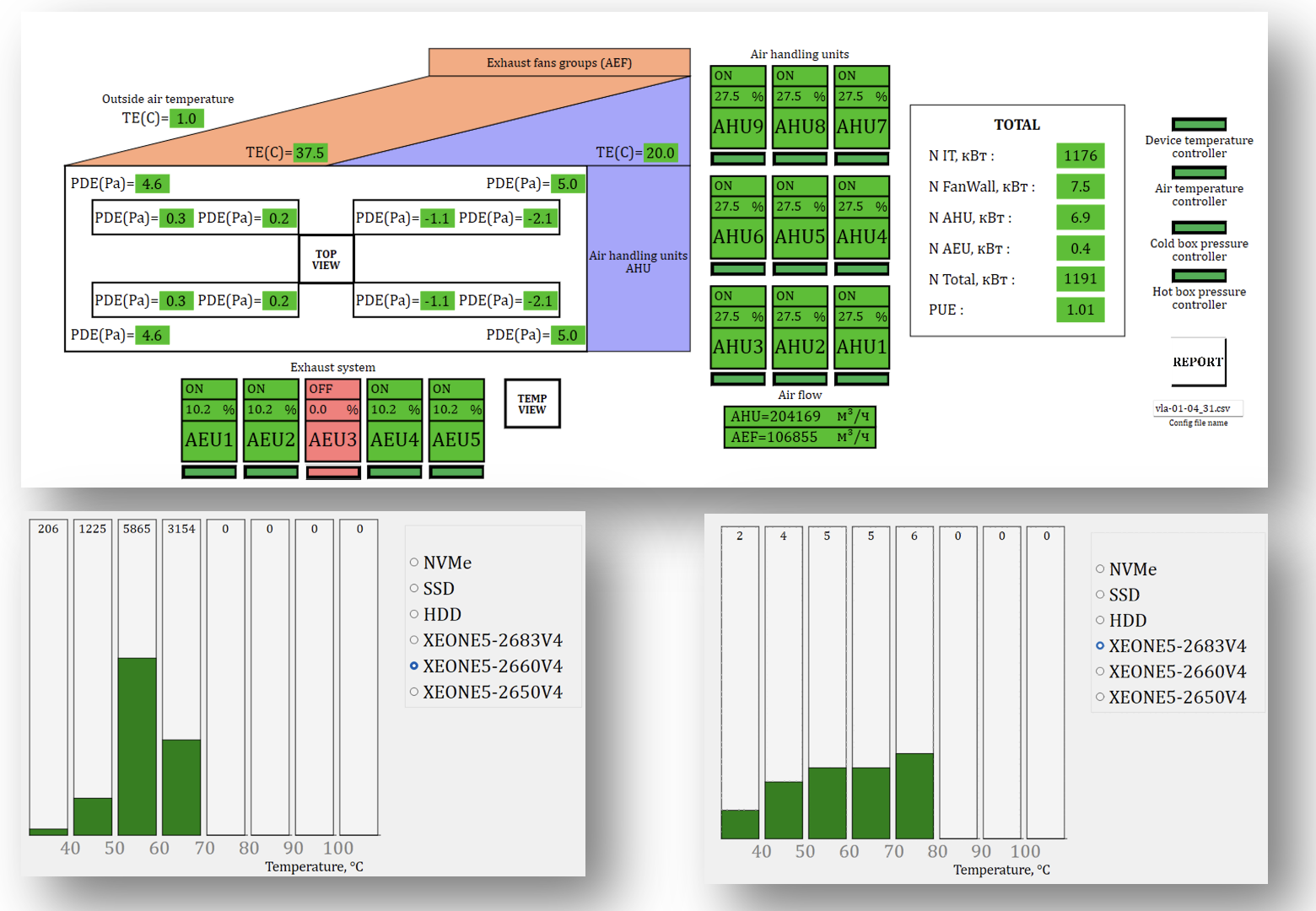Viewport: 1316px width, 911px height.
Task: Click the bar labeled 2 in right chart
Action: pyautogui.click(x=740, y=824)
